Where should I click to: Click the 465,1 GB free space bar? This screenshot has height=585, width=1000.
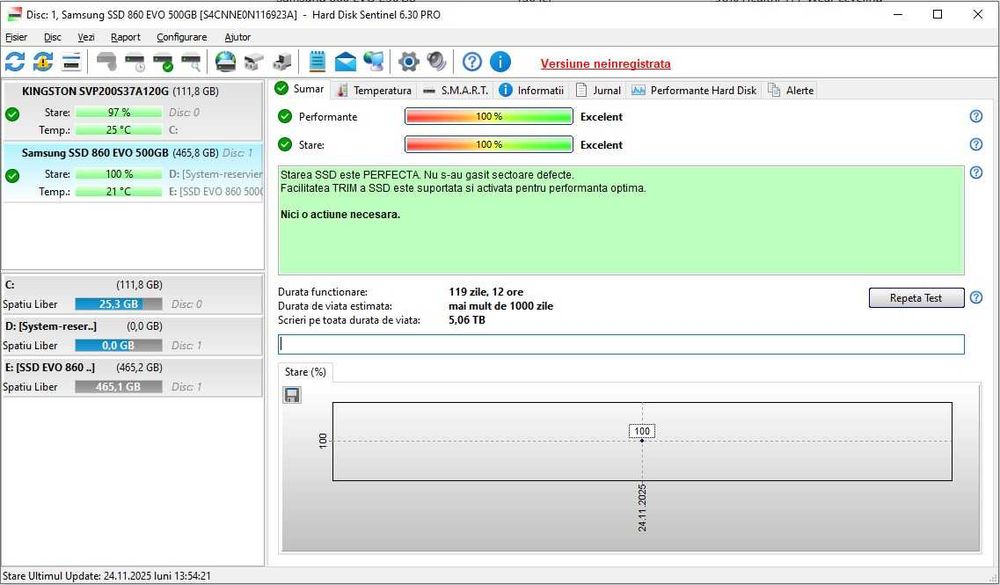pyautogui.click(x=119, y=387)
